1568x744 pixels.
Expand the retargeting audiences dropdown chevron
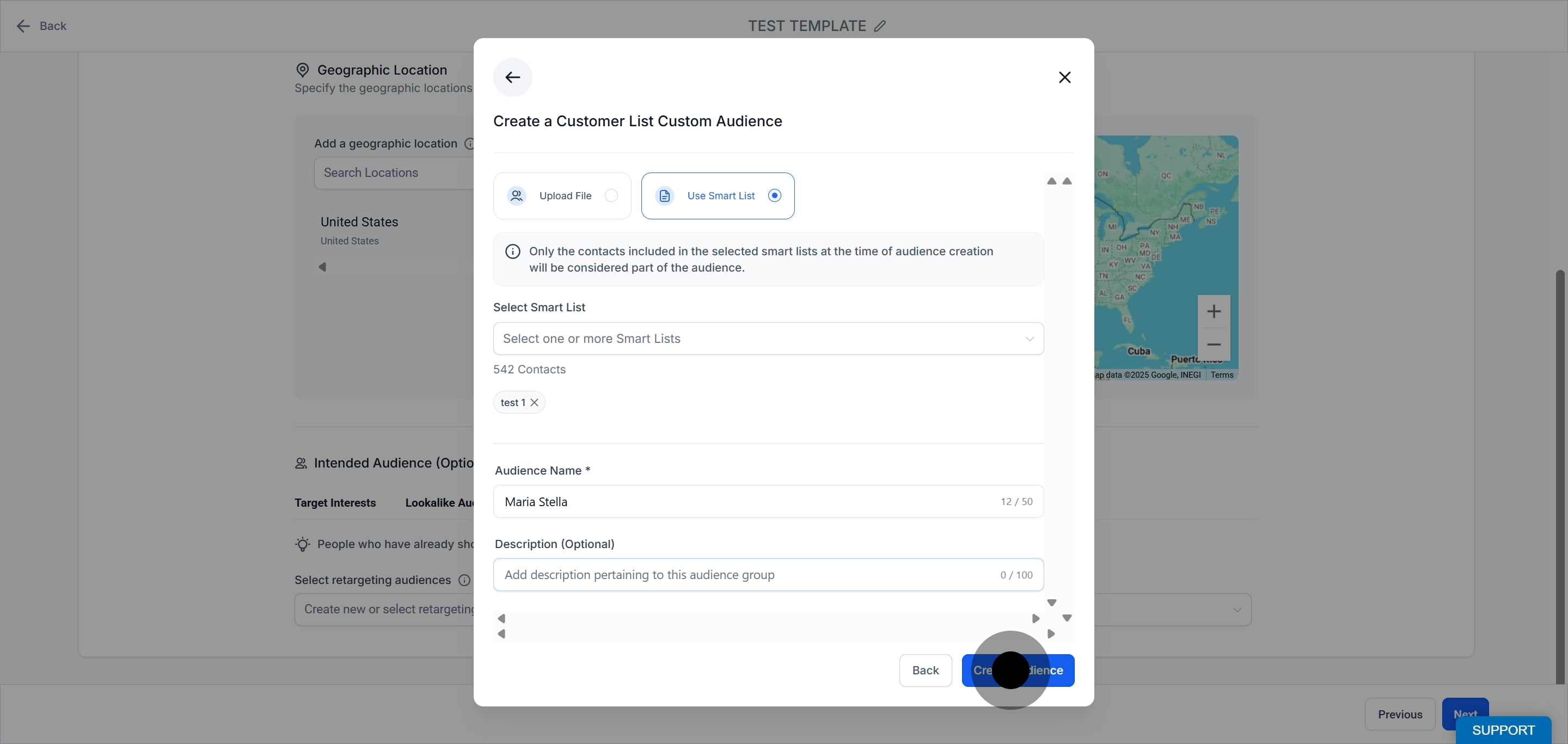pyautogui.click(x=1237, y=610)
